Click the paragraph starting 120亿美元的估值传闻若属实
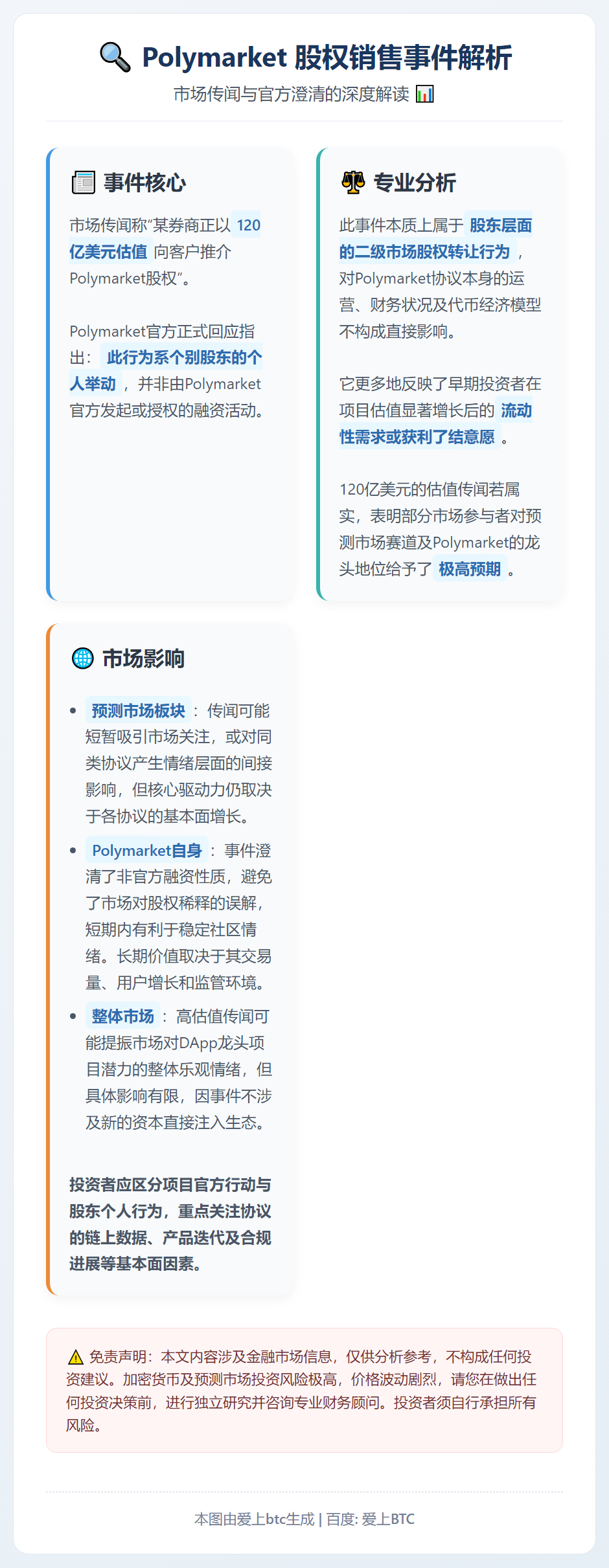 tap(441, 529)
